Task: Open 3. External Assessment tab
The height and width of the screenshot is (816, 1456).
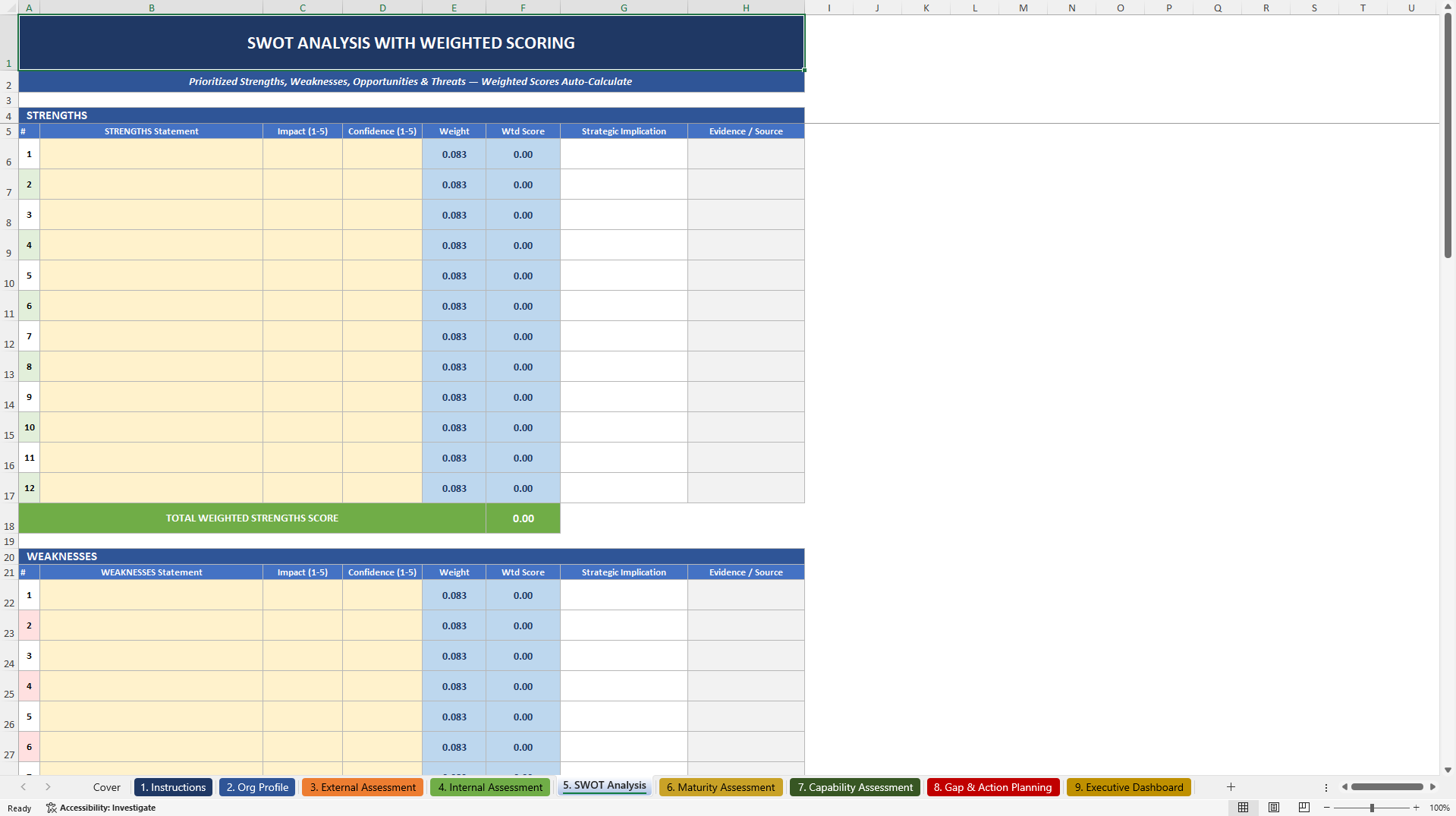Action: pos(363,787)
